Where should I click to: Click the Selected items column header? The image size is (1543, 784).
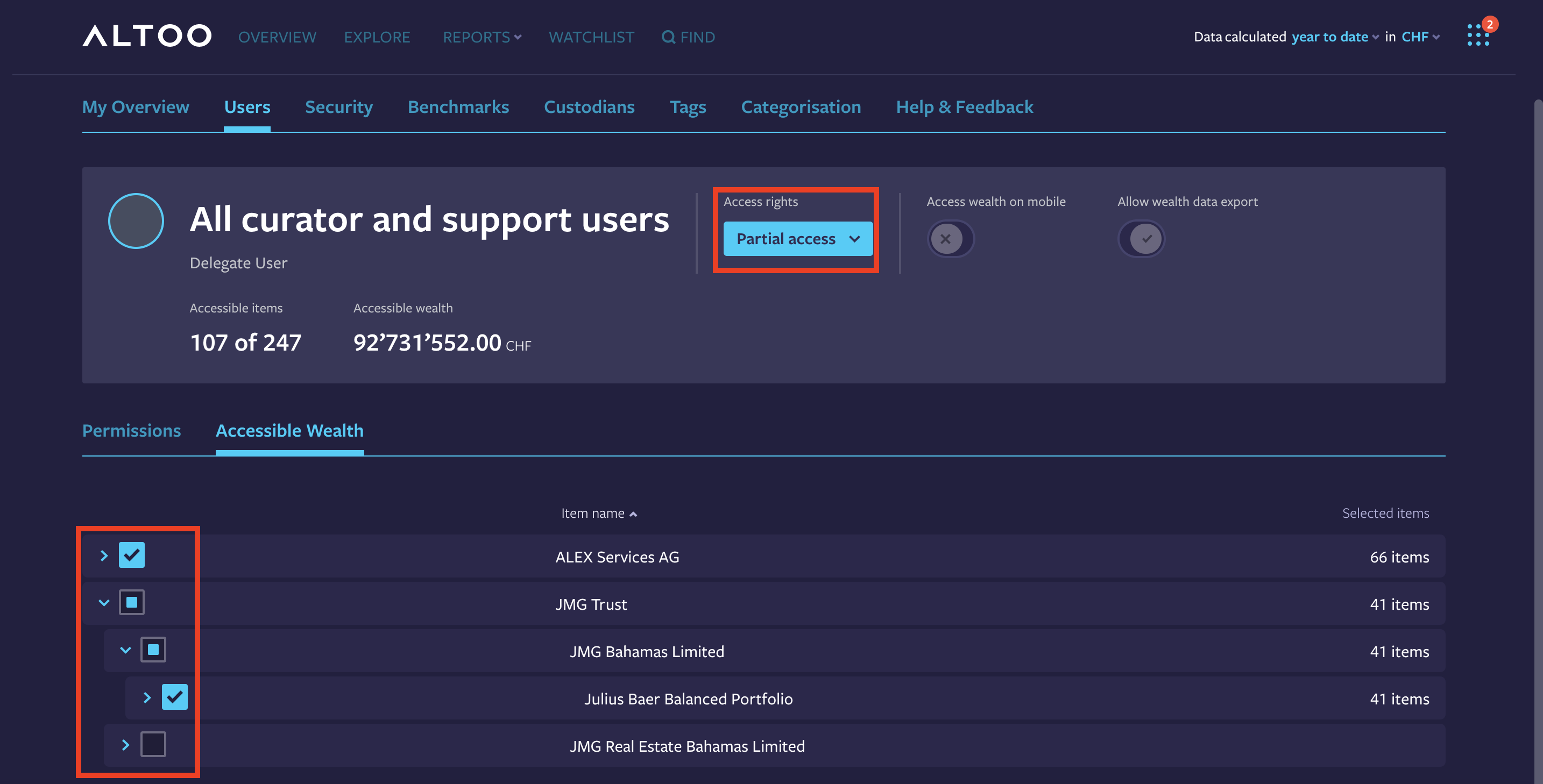click(x=1385, y=513)
